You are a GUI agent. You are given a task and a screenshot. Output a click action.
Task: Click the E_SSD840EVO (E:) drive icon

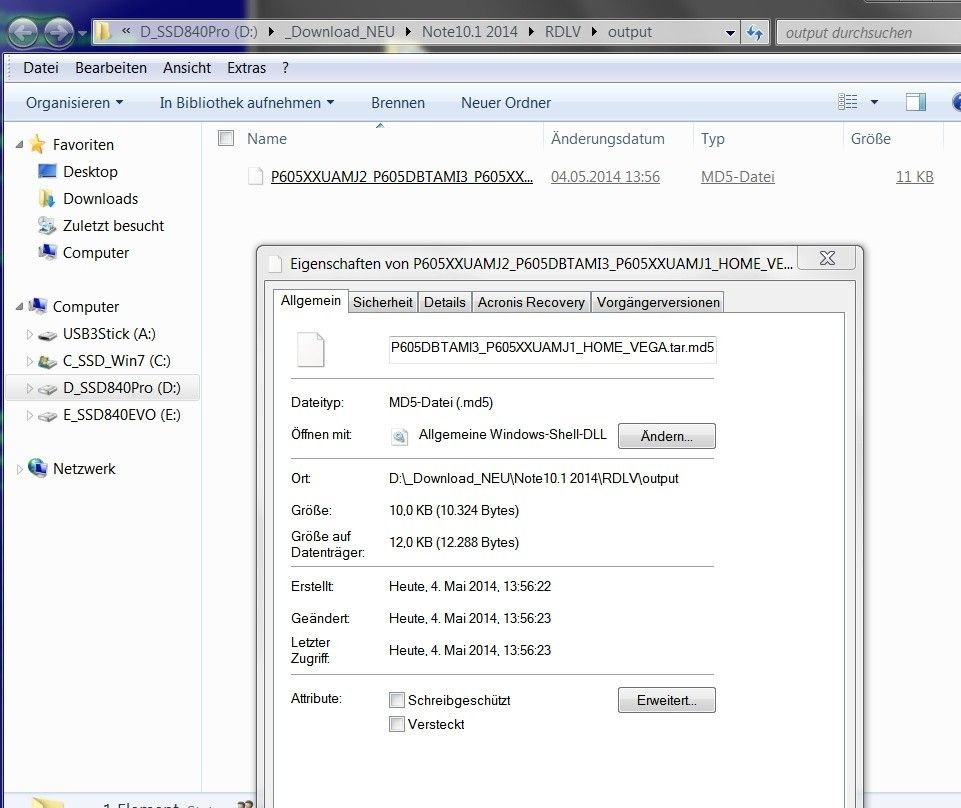coord(47,416)
